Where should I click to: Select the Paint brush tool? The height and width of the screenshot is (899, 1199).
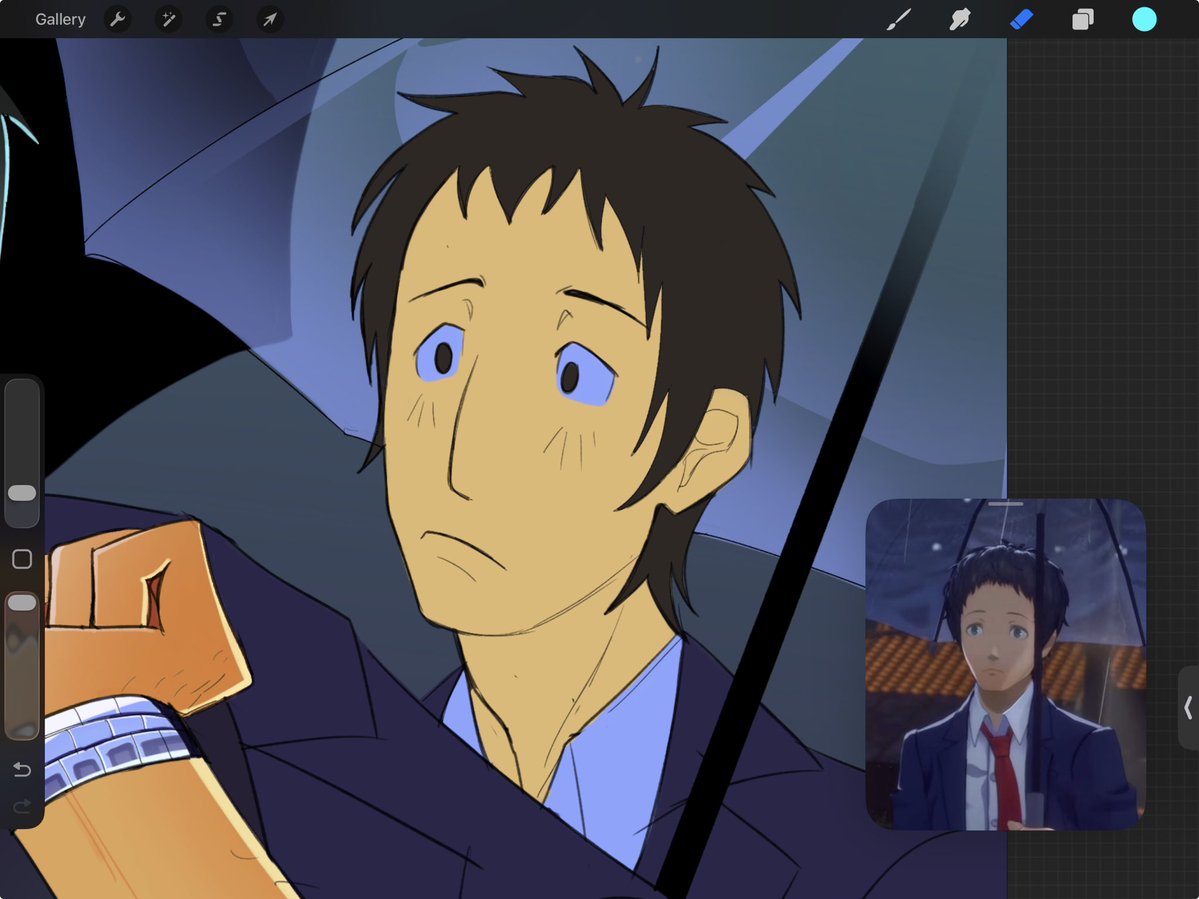[x=898, y=19]
